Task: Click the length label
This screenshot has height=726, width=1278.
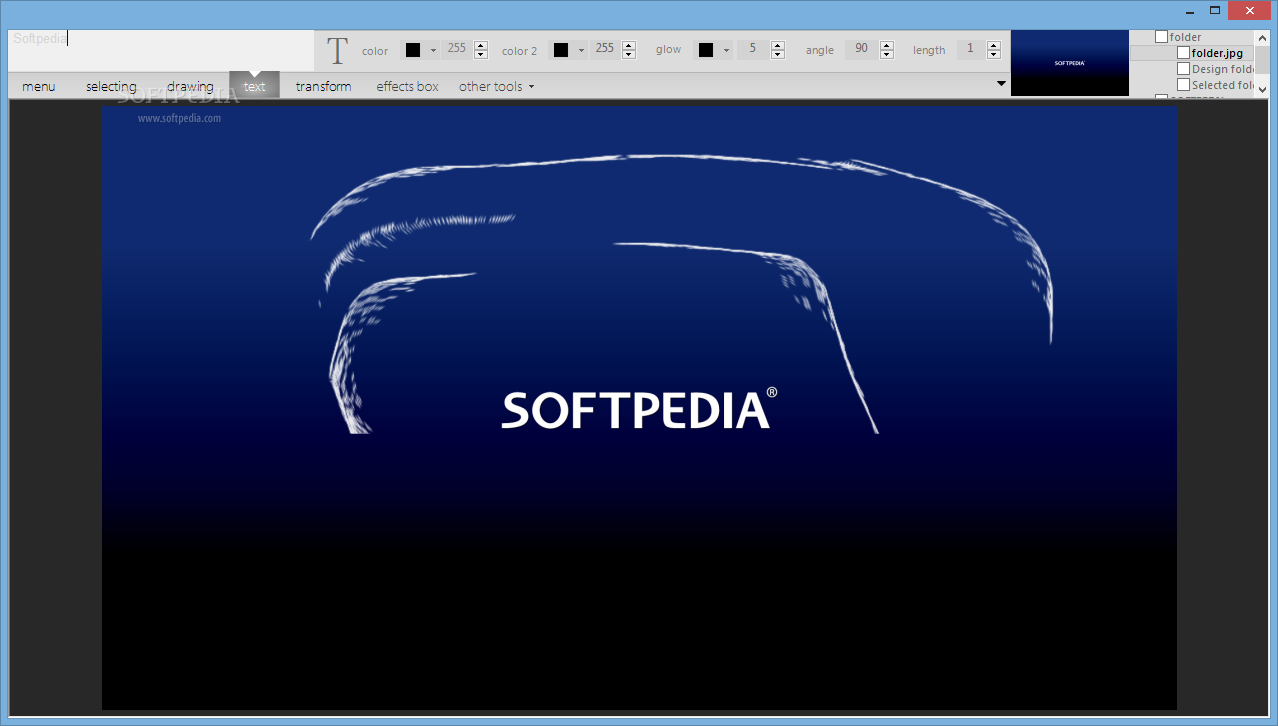Action: tap(929, 50)
